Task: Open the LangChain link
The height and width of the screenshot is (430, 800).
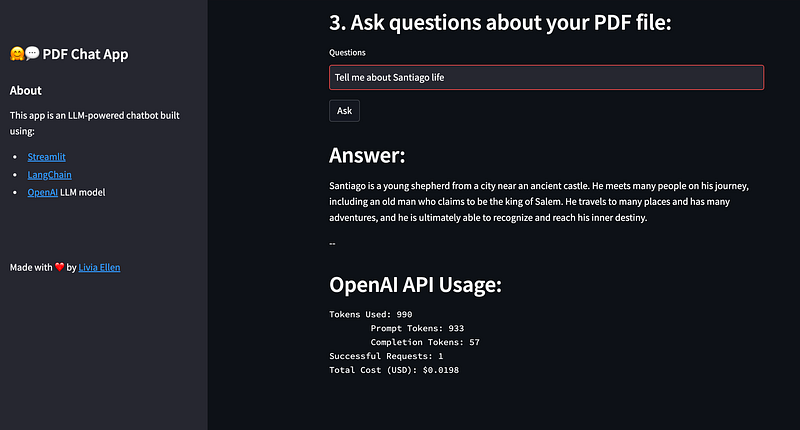Action: 49,174
